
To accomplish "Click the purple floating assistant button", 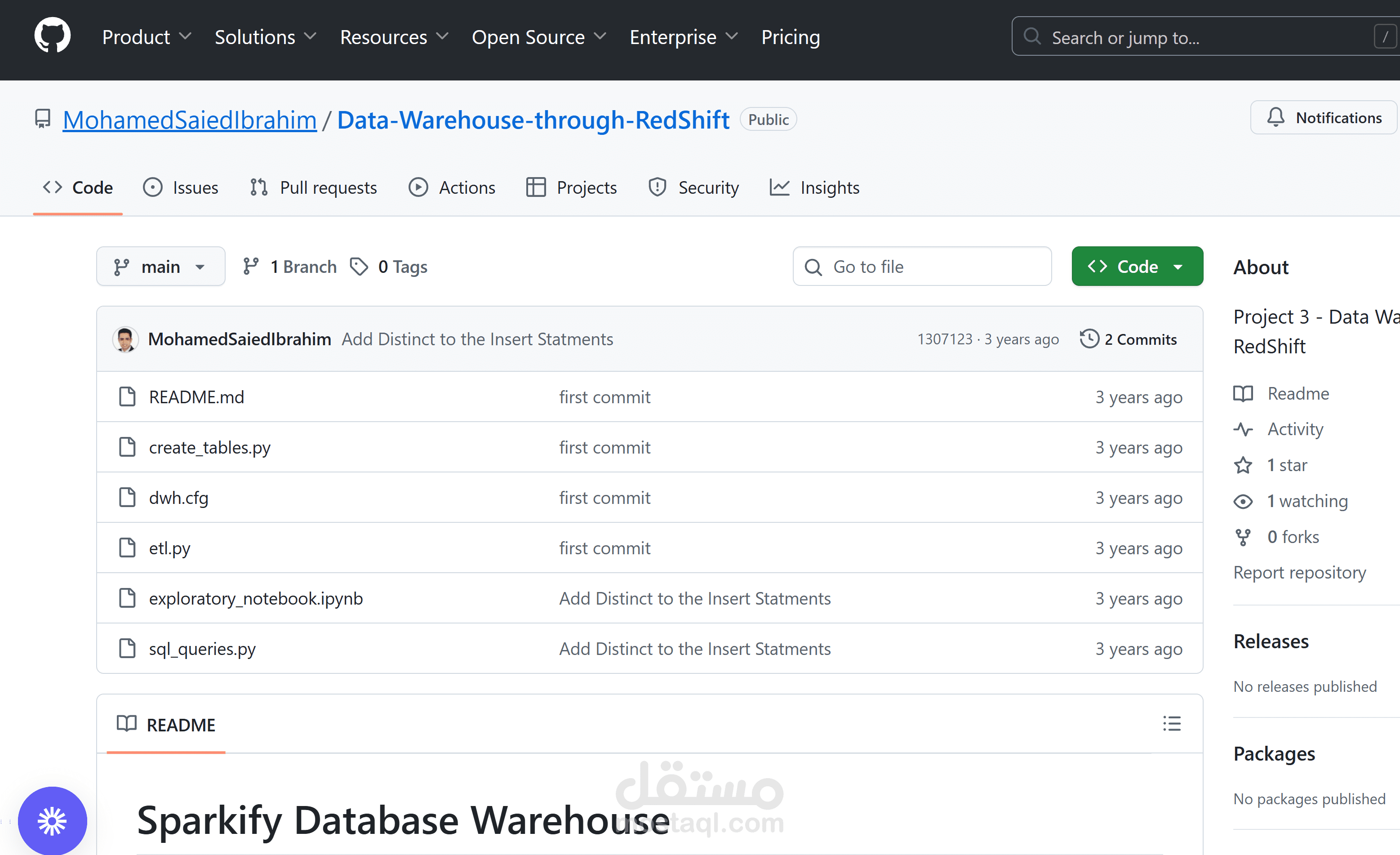I will (x=52, y=820).
